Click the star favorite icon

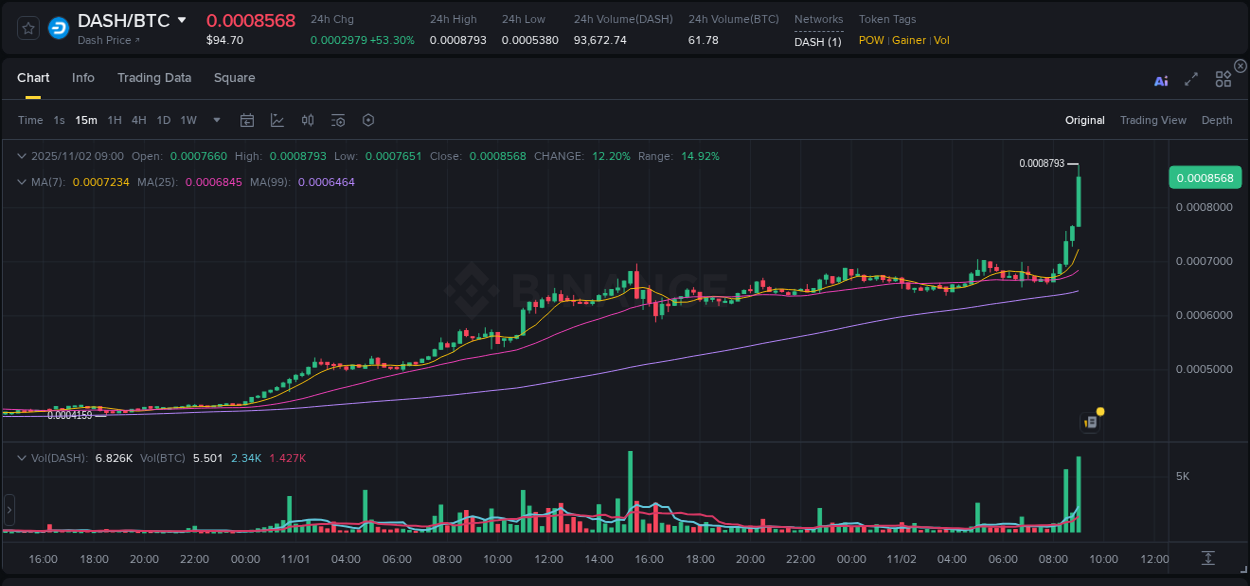click(27, 27)
